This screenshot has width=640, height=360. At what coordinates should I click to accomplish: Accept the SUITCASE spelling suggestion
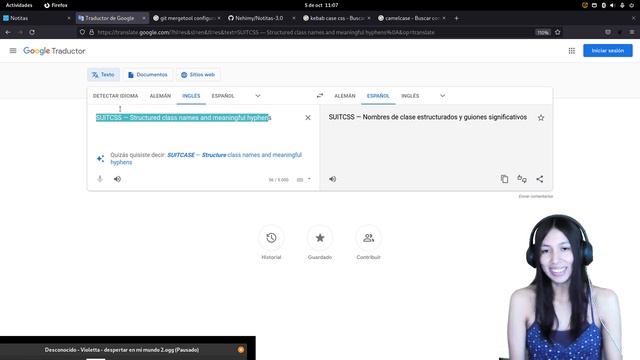[x=206, y=158]
